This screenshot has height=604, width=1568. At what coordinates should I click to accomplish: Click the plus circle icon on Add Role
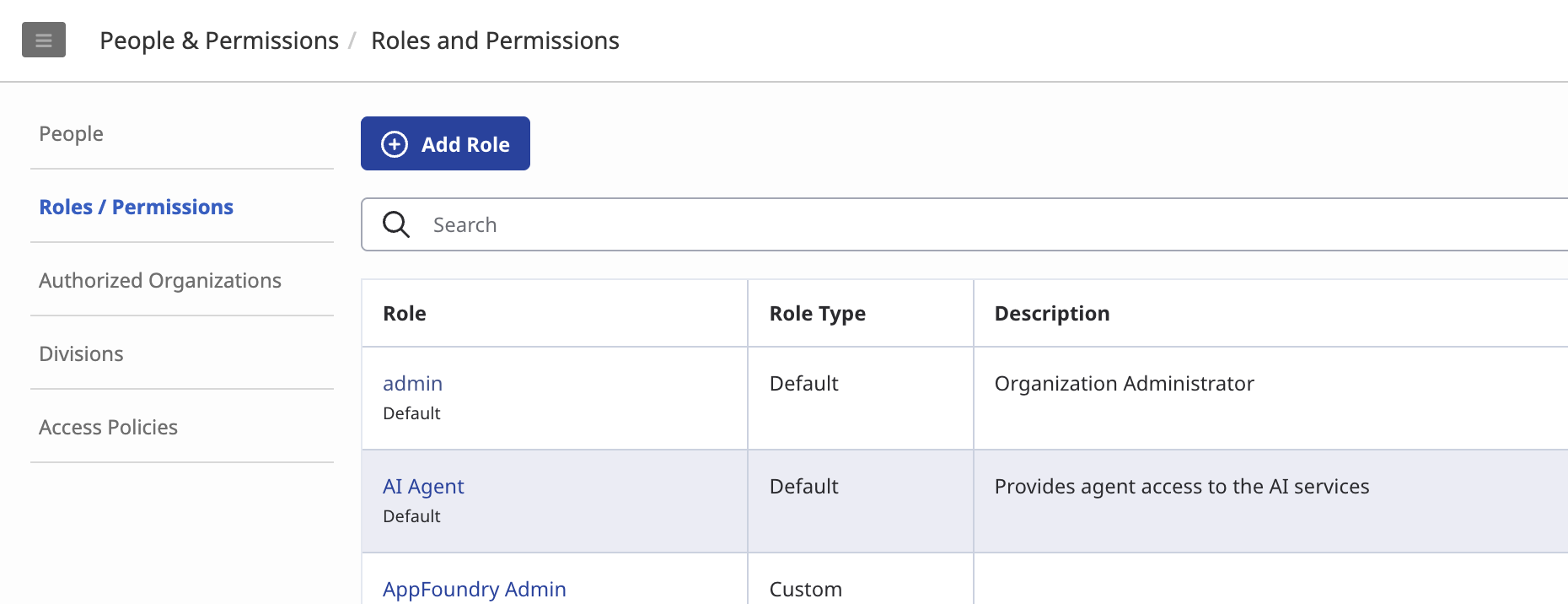395,144
